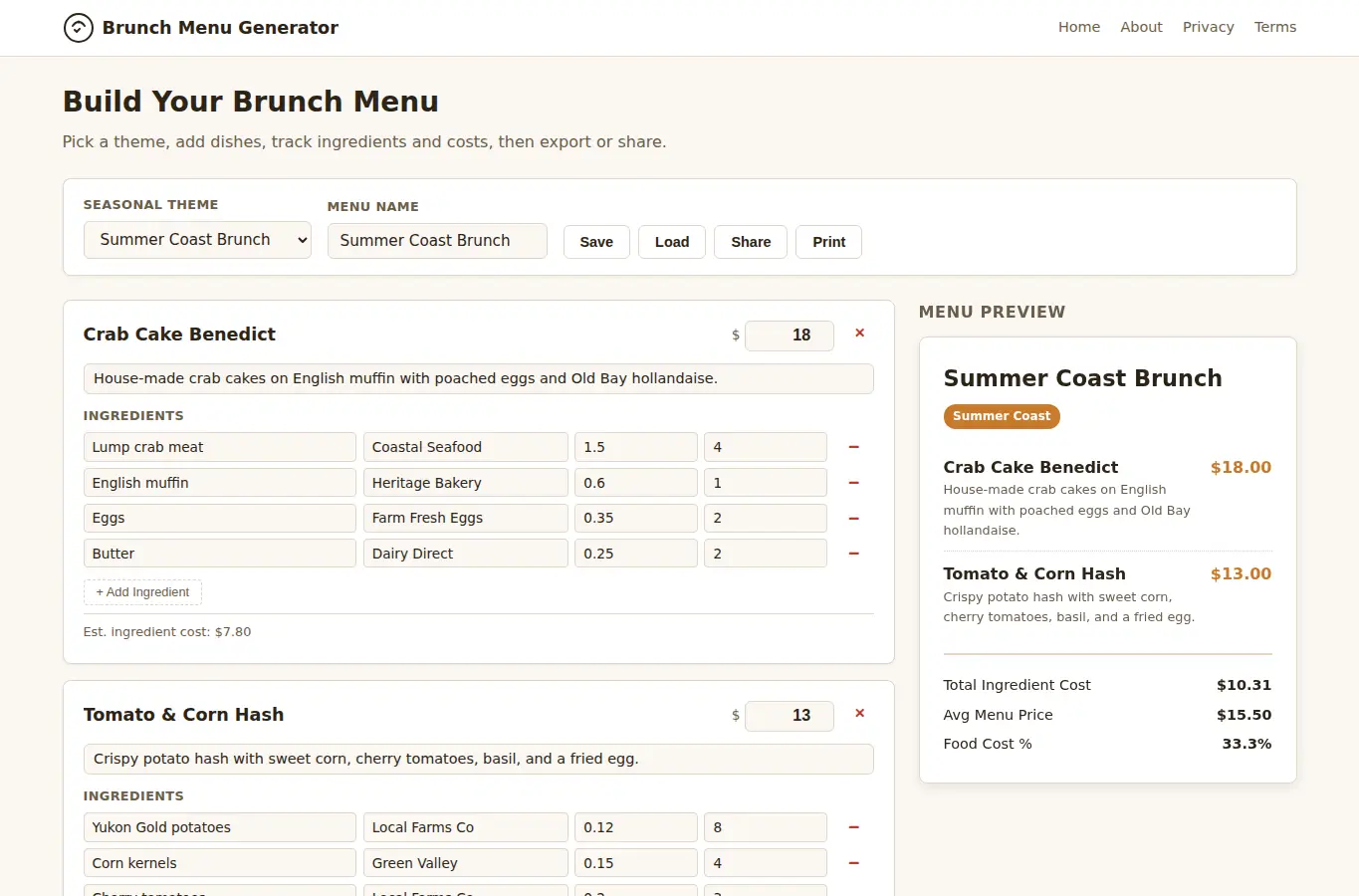Share the brunch menu
1359x896 pixels.
coord(751,242)
